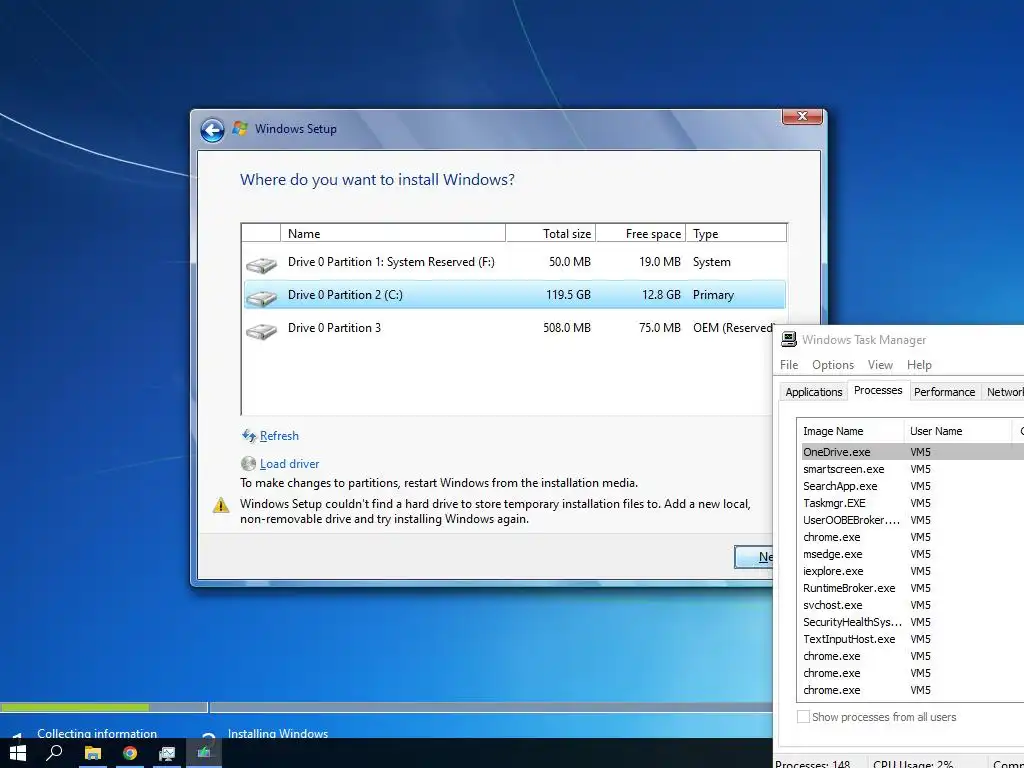The height and width of the screenshot is (768, 1024).
Task: Switch to the Processes tab
Action: (878, 390)
